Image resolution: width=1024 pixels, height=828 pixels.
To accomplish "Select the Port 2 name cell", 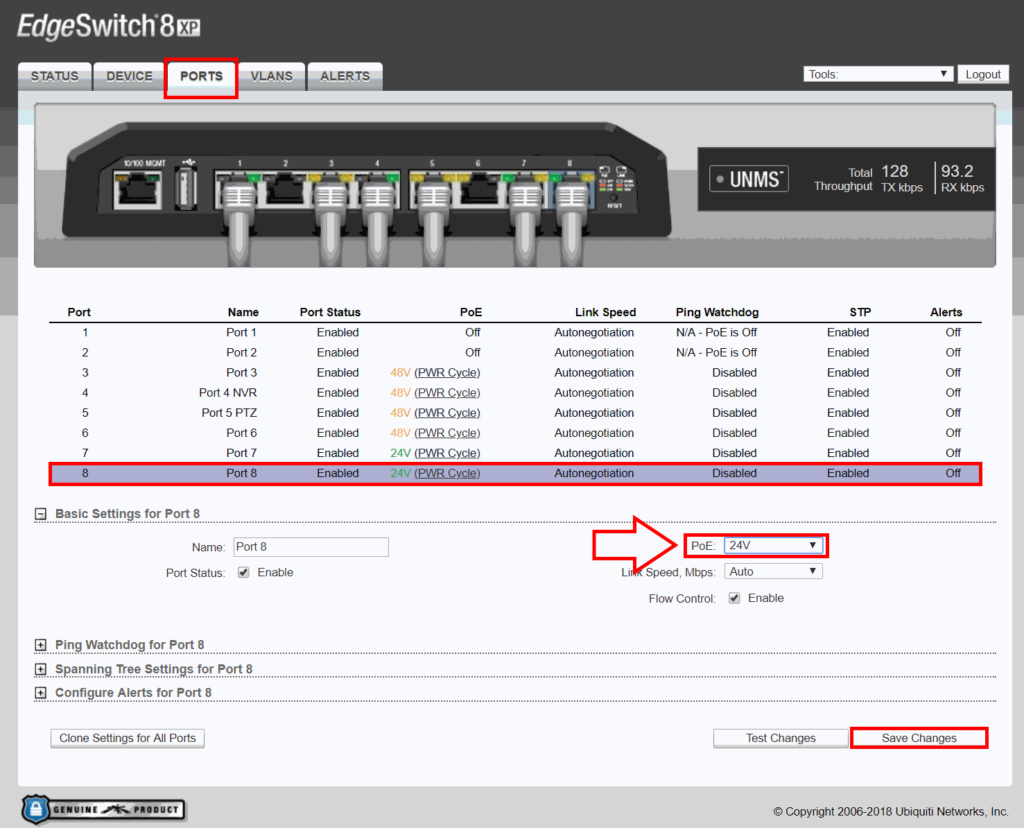I will tap(242, 353).
